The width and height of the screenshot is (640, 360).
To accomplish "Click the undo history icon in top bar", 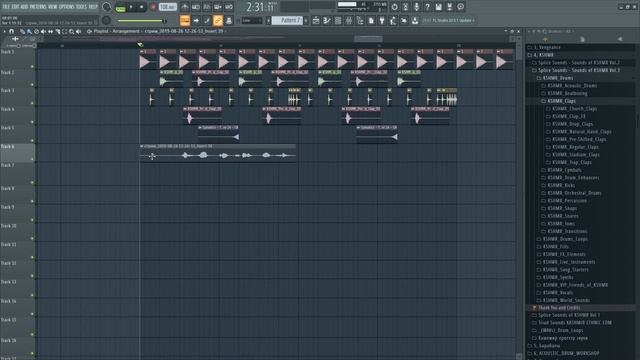I will [x=394, y=7].
